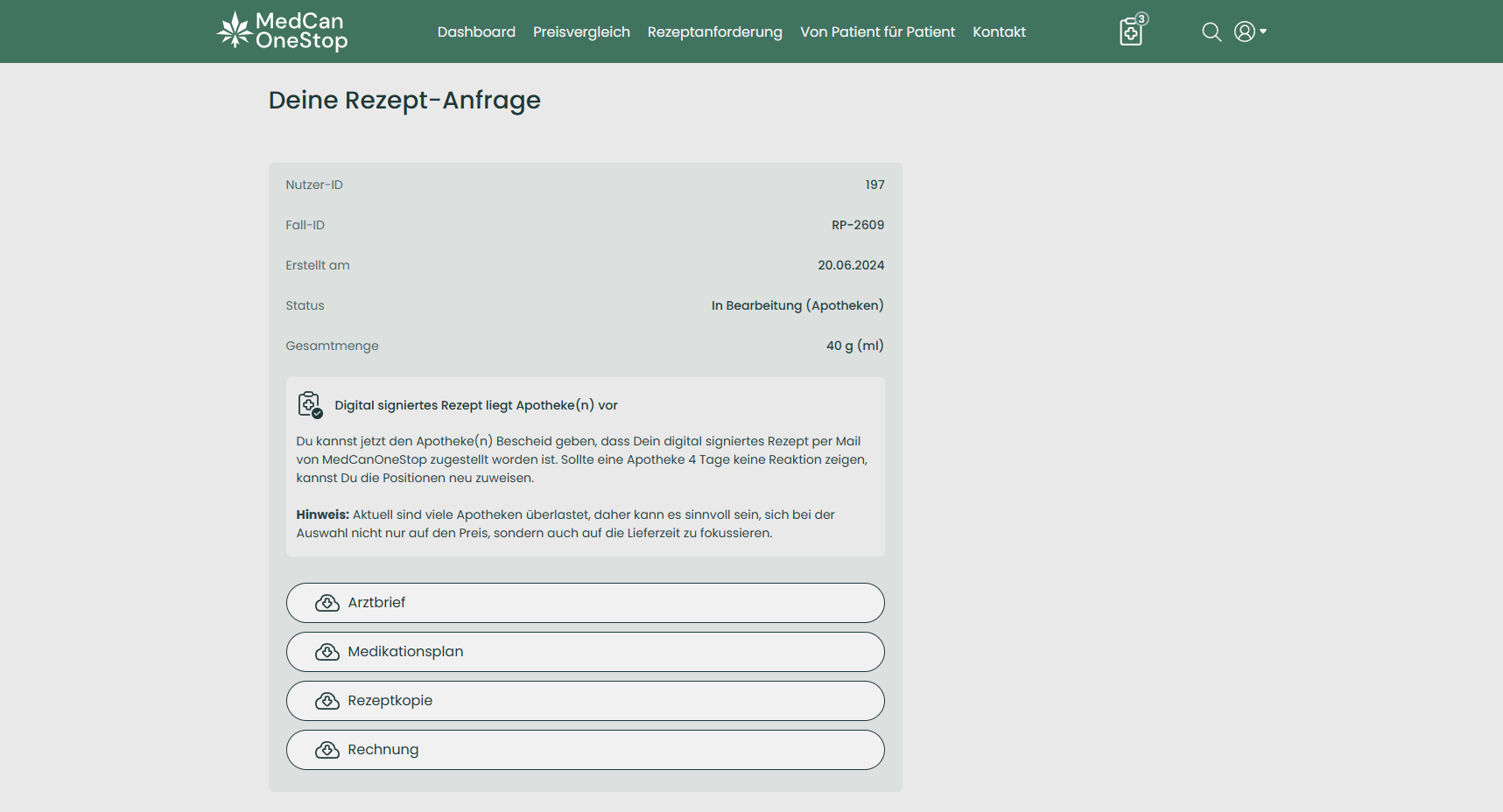Screen dimensions: 1503x812
Task: Navigate to Rezeptanforderung
Action: coord(714,32)
